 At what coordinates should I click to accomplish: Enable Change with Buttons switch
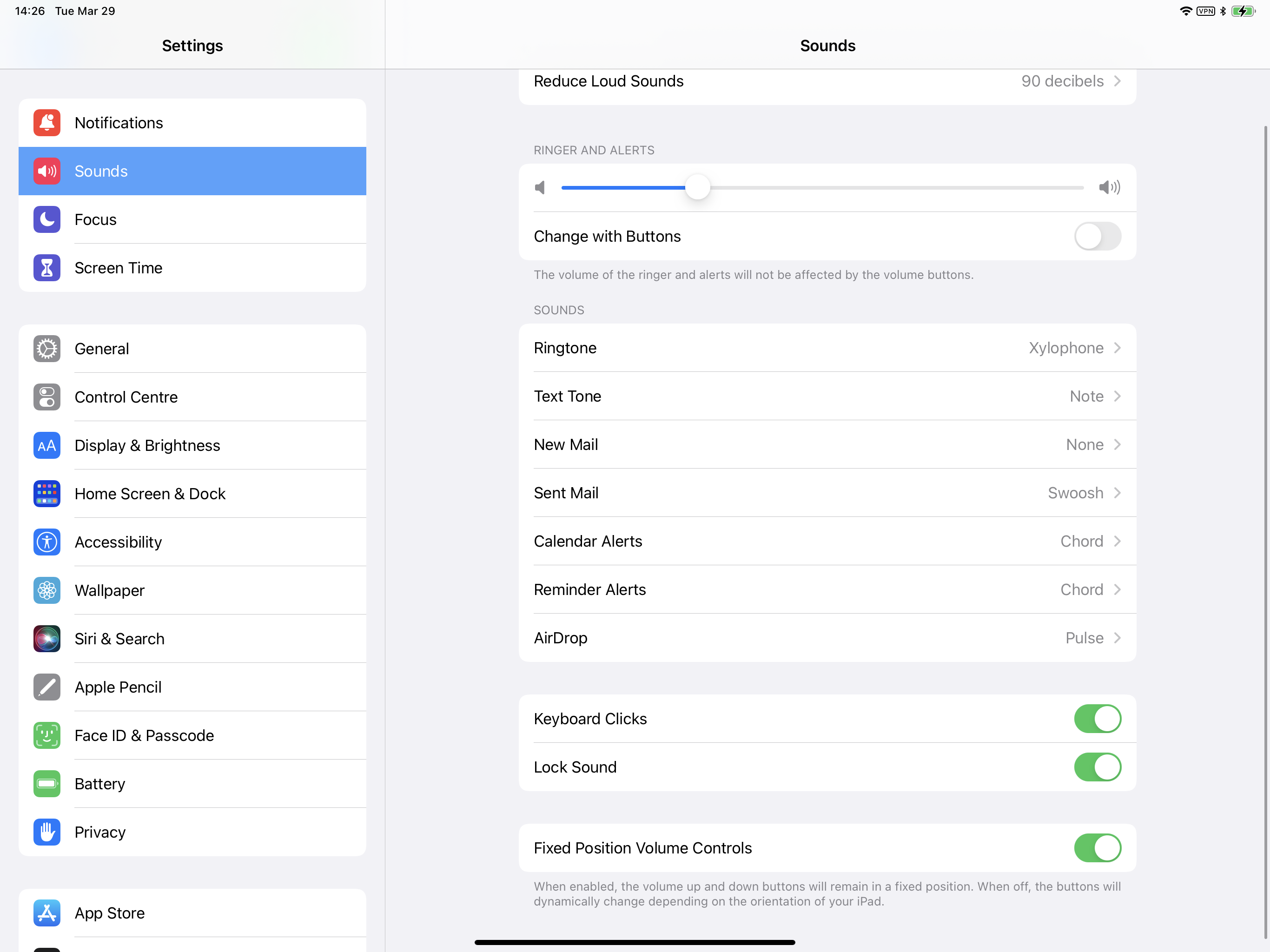(x=1097, y=236)
